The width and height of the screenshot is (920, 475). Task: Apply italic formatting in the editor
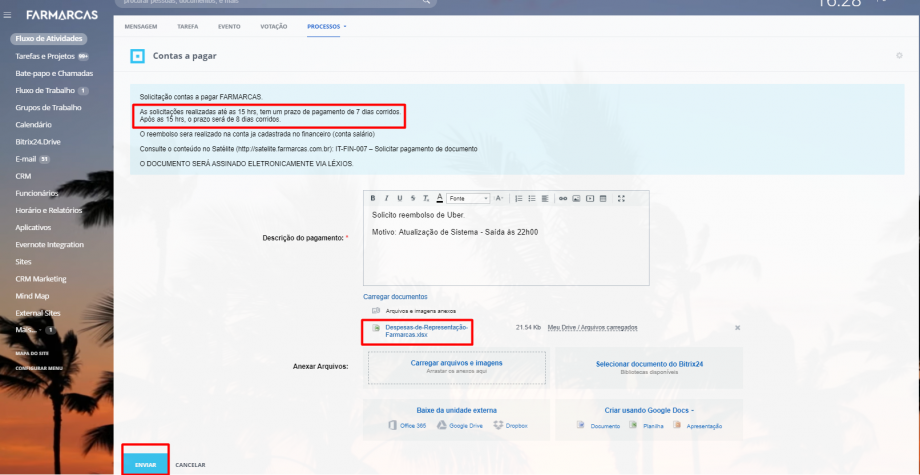(x=386, y=198)
